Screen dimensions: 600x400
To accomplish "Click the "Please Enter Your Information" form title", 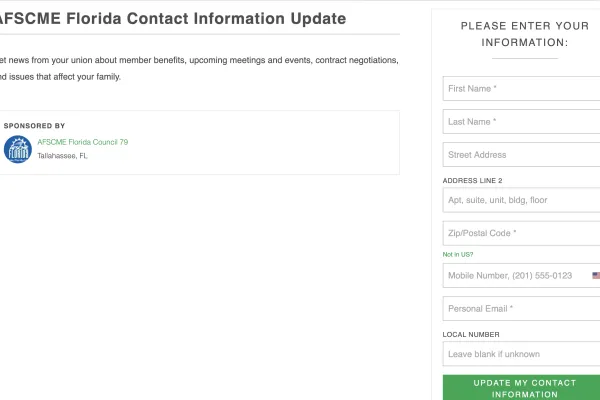I will pos(524,34).
